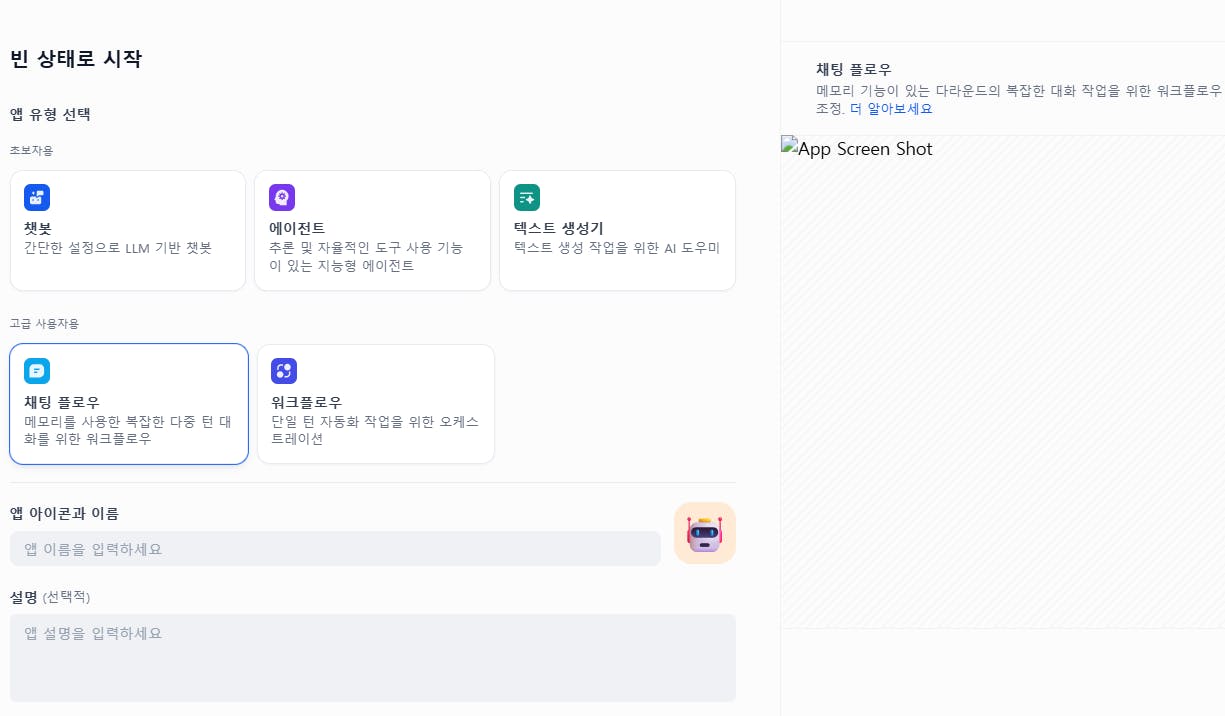The width and height of the screenshot is (1225, 716).
Task: Choose 에이전트 app type by its description
Action: (x=366, y=257)
